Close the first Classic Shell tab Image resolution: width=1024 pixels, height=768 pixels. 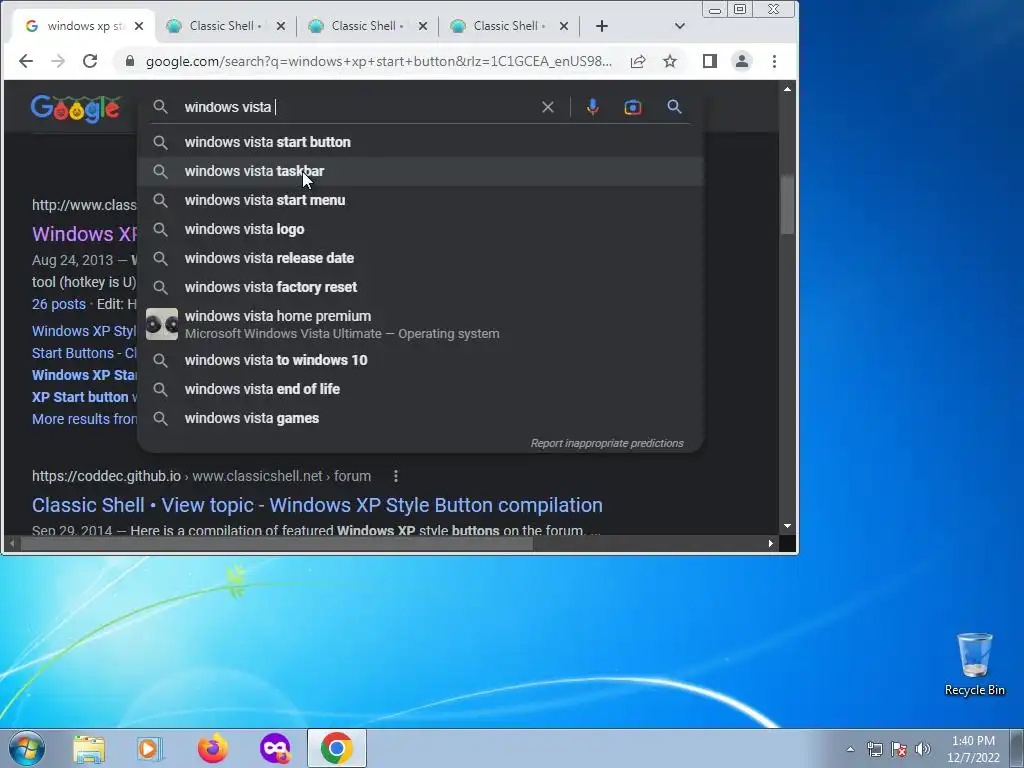click(281, 26)
